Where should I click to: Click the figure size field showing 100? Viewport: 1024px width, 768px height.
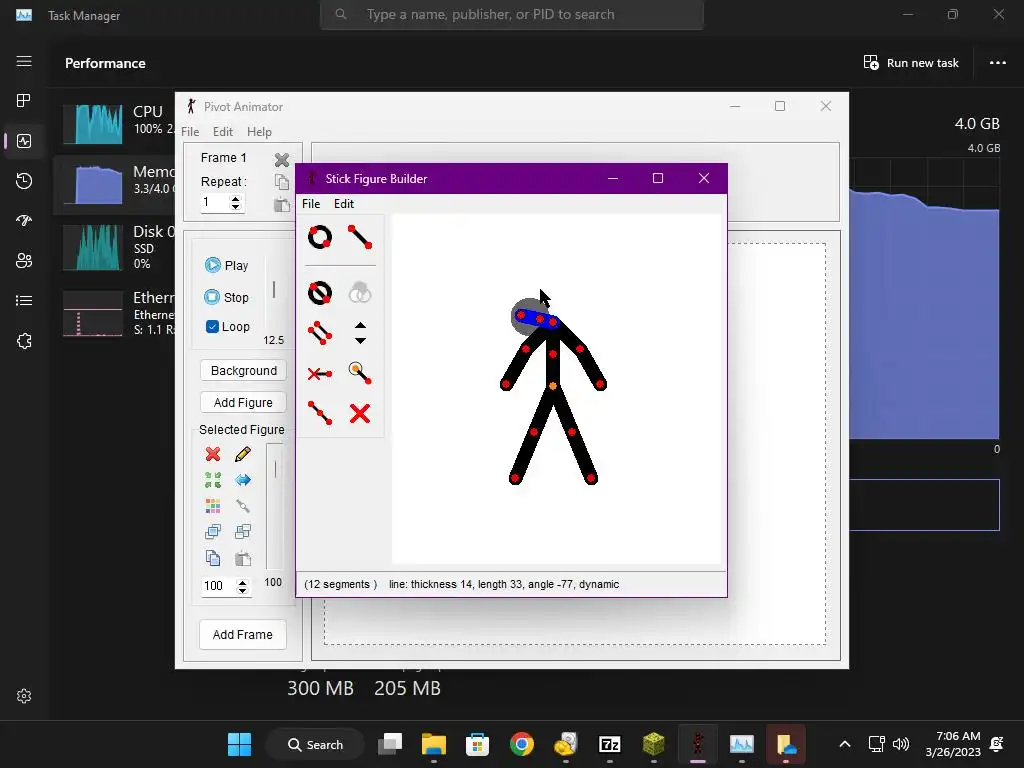coord(218,586)
